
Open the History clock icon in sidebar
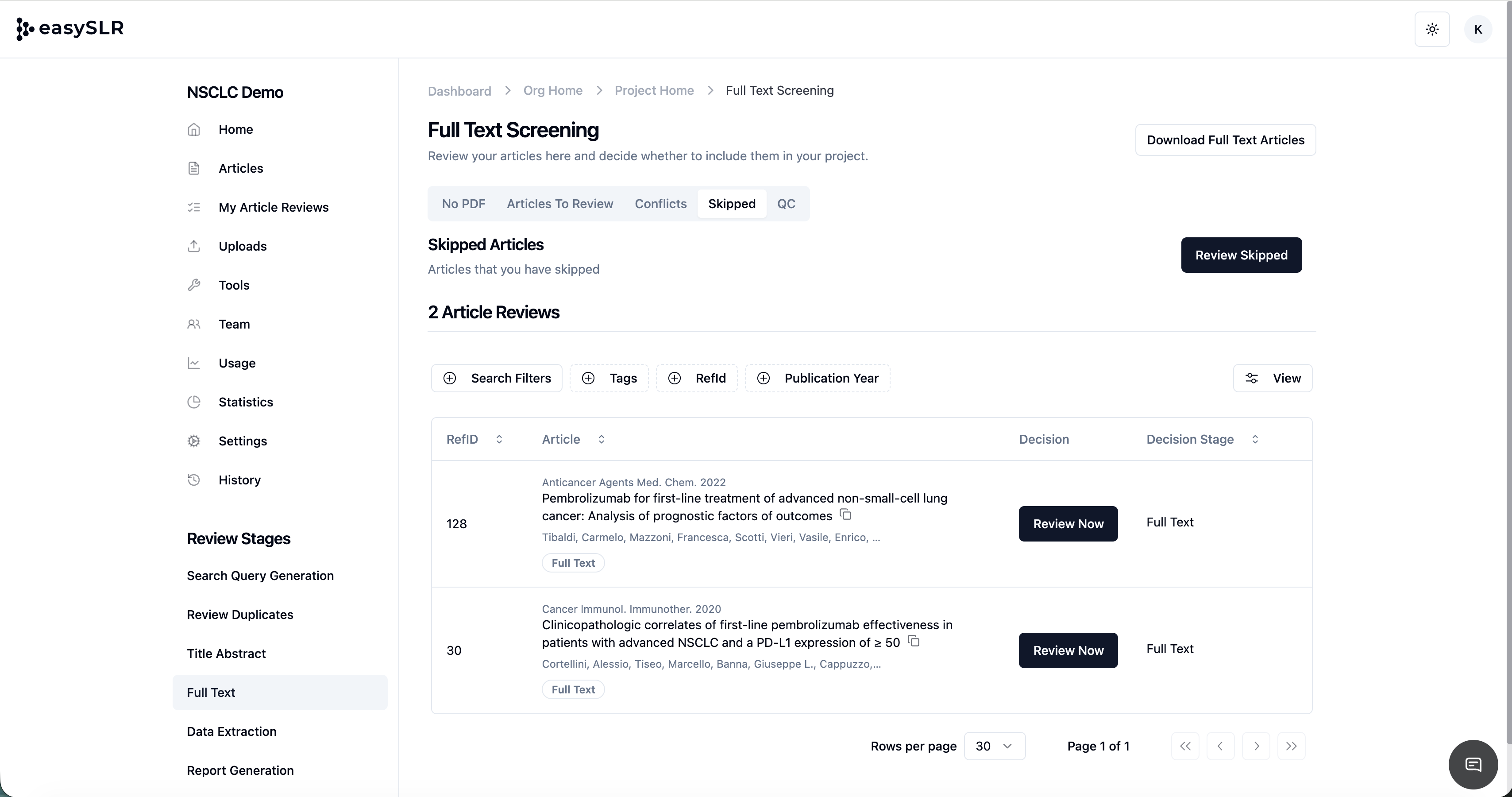[194, 480]
